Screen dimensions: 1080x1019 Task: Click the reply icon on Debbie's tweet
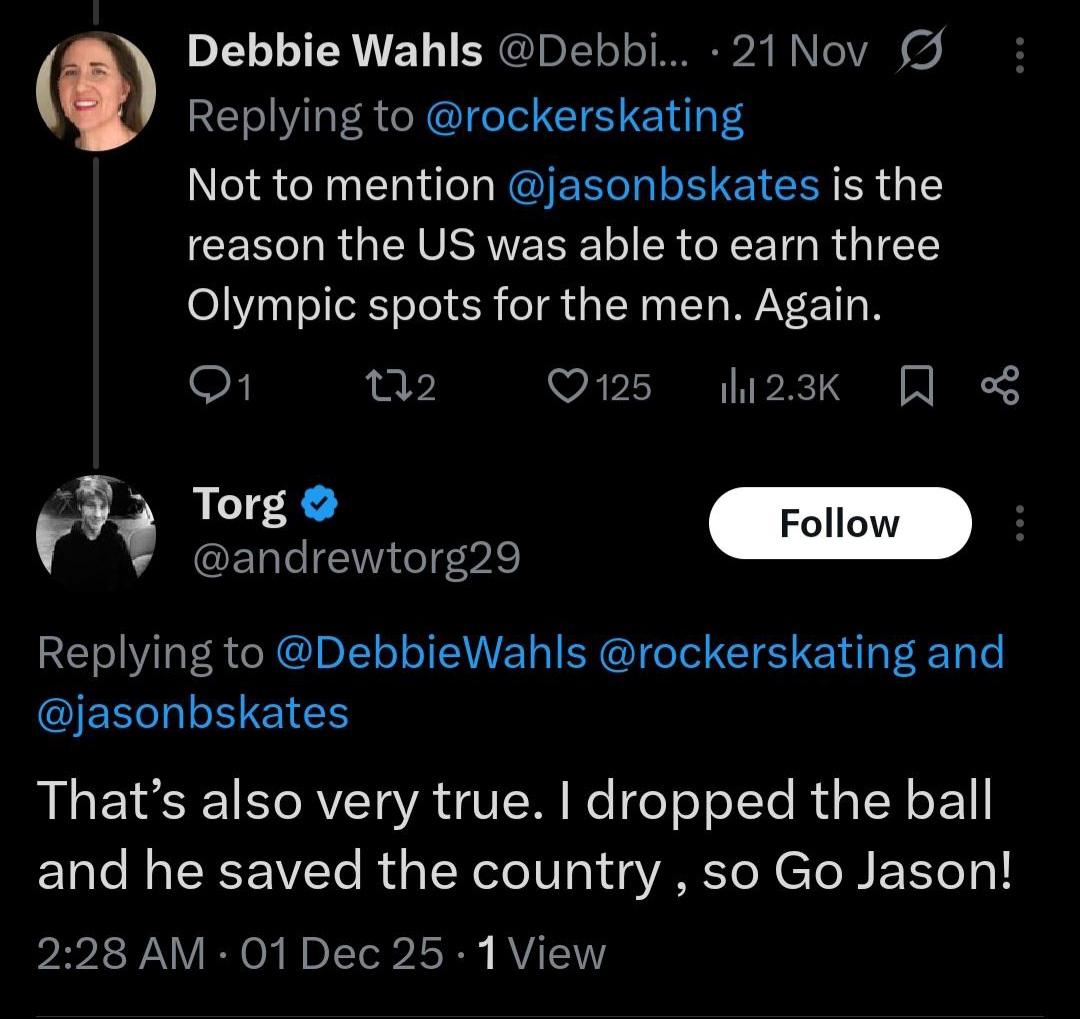pos(207,386)
